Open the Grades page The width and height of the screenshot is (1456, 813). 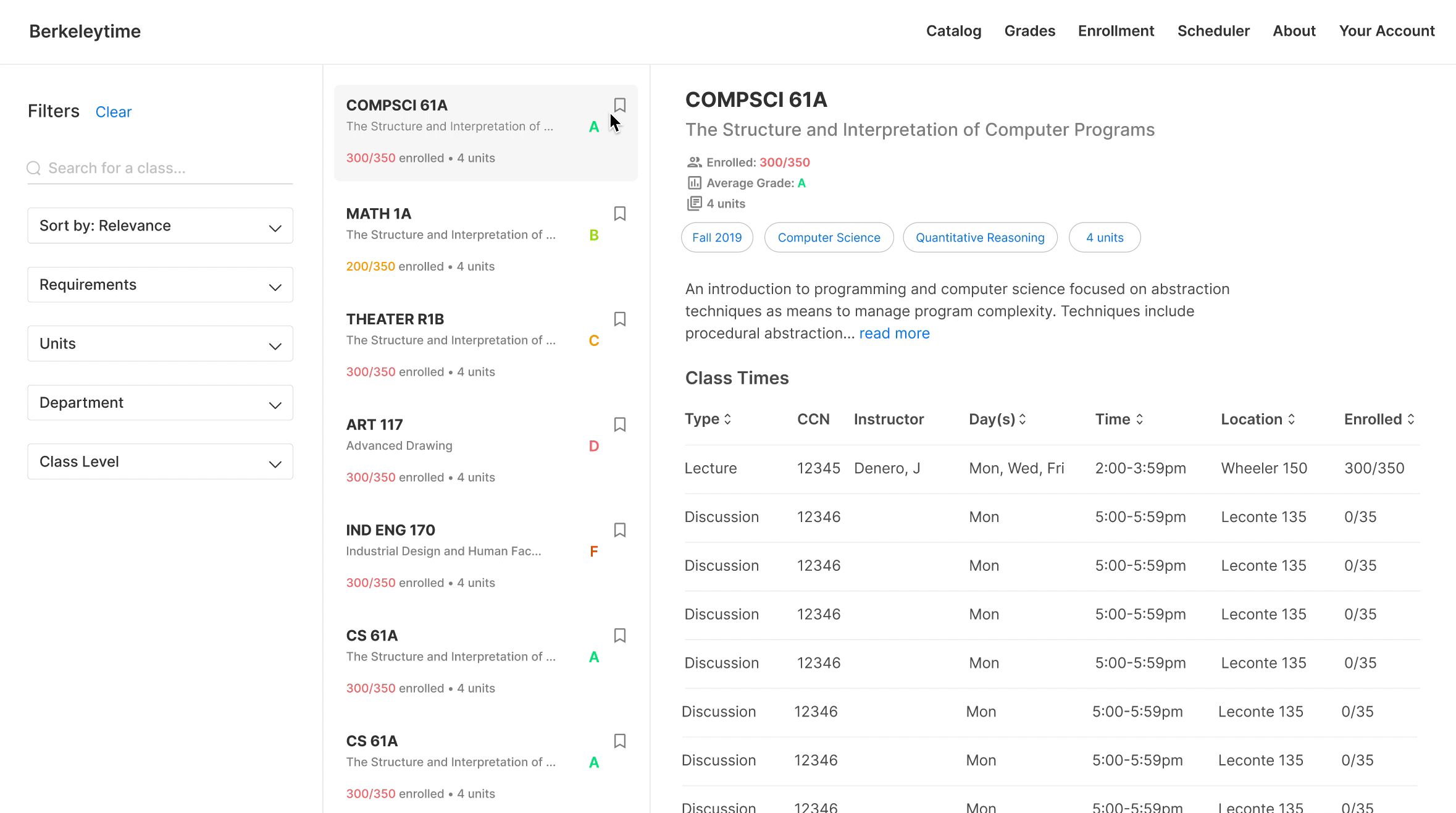pos(1029,31)
